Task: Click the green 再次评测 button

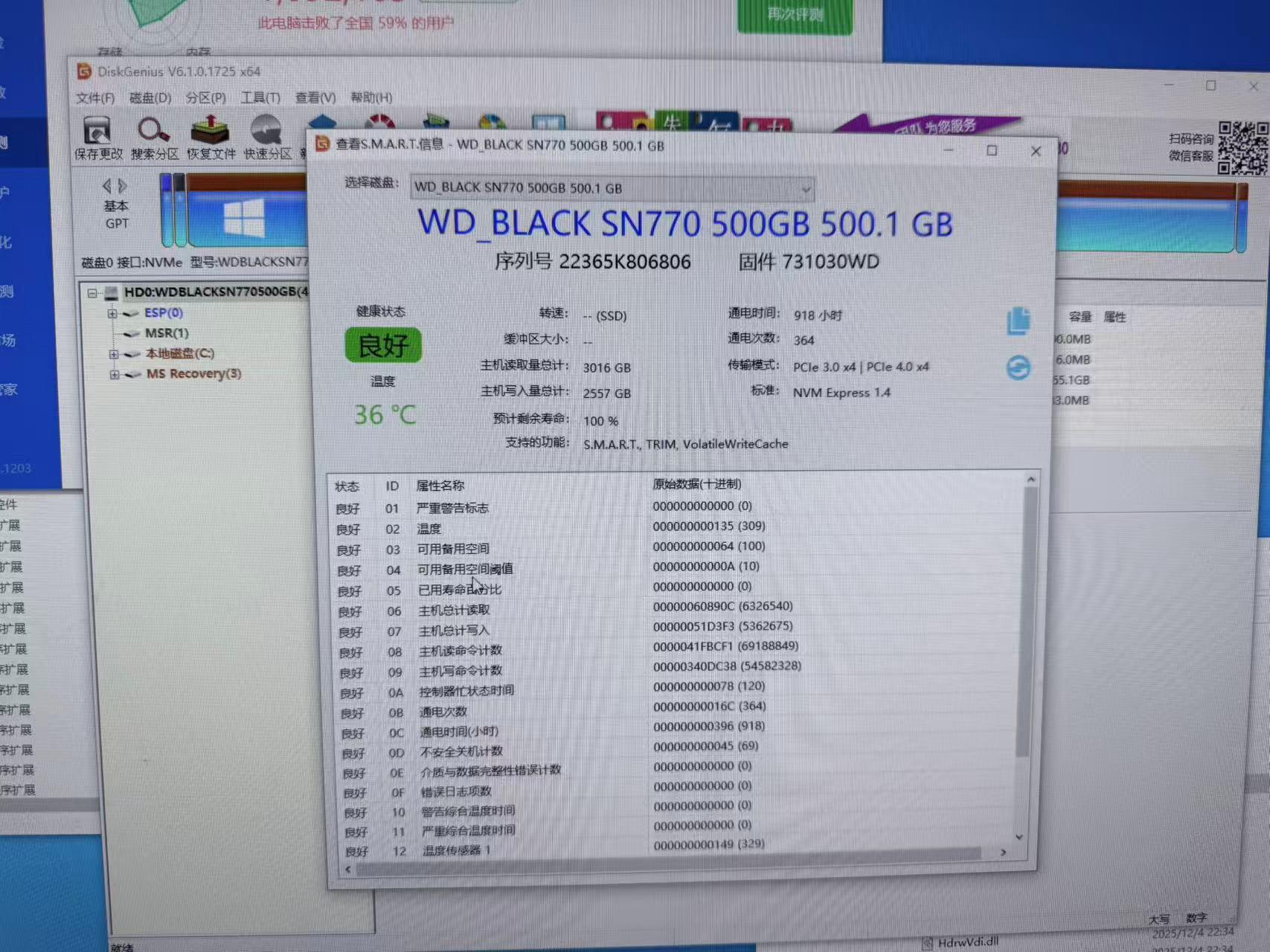Action: point(795,15)
